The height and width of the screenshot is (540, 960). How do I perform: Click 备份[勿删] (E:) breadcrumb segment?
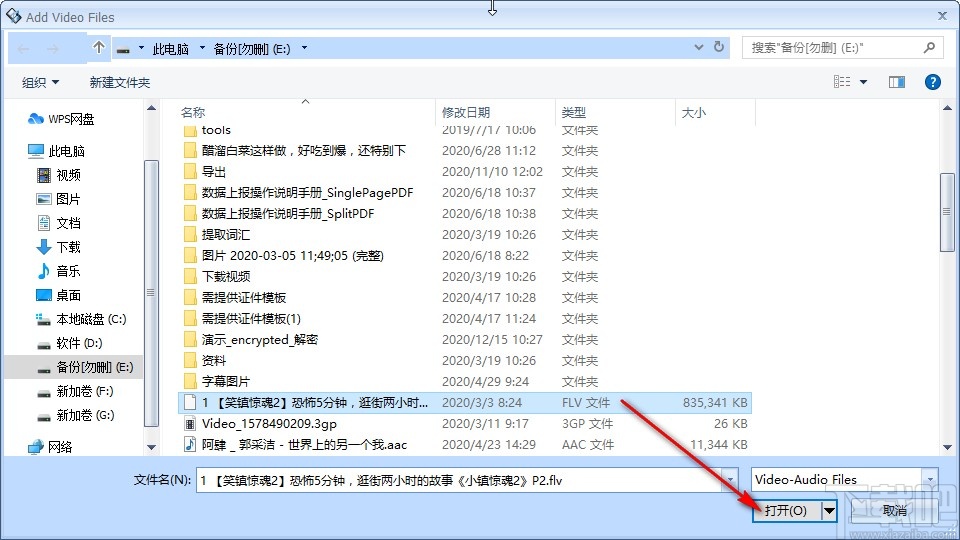point(252,48)
